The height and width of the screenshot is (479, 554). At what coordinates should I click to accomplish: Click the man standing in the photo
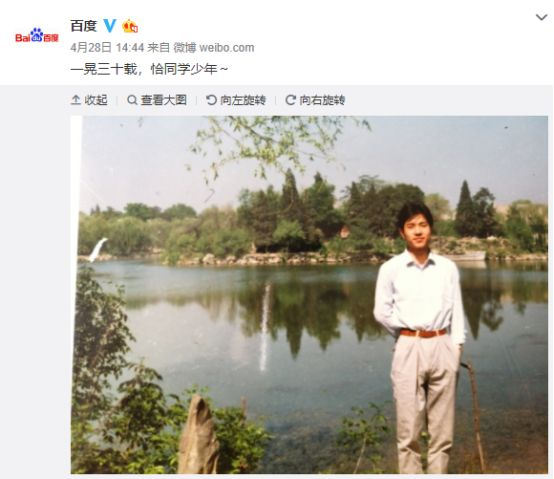click(x=419, y=337)
